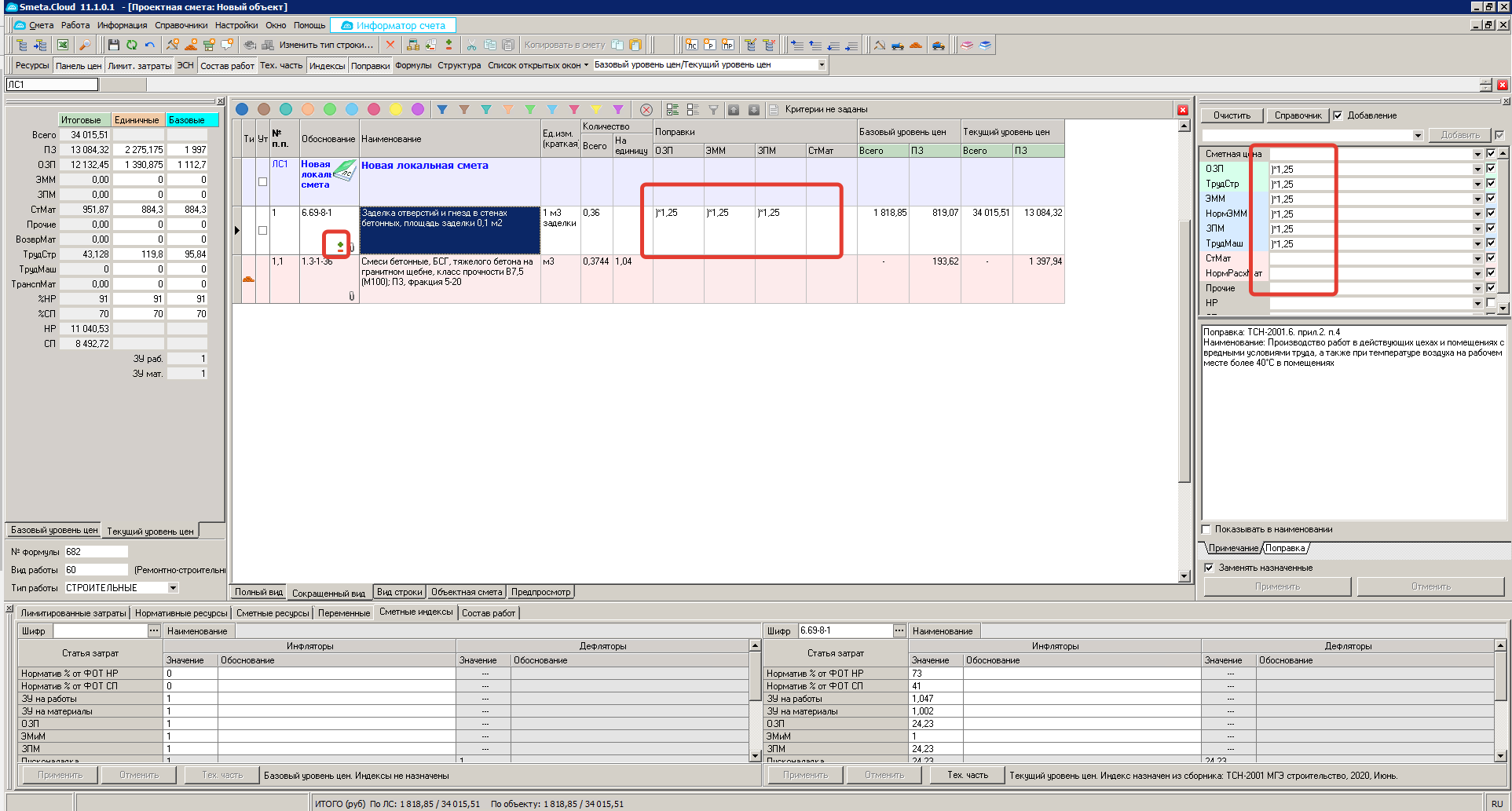Click the pink-red funnel filter icon
The height and width of the screenshot is (811, 1512).
[574, 109]
